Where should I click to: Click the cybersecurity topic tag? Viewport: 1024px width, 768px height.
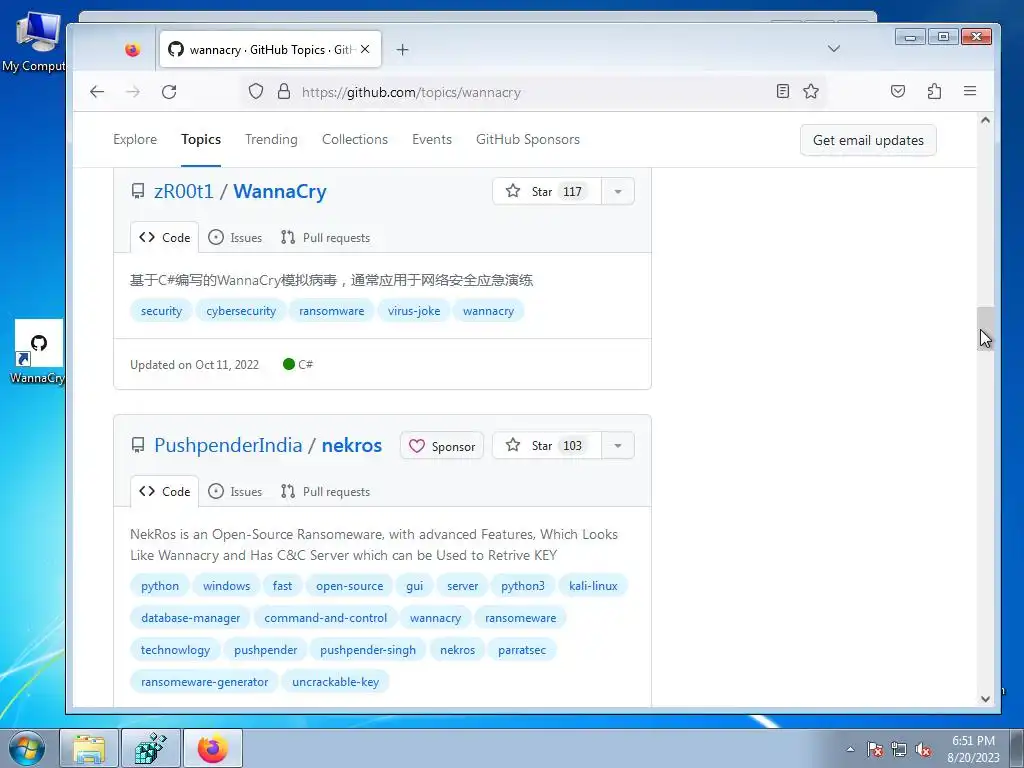pos(241,311)
